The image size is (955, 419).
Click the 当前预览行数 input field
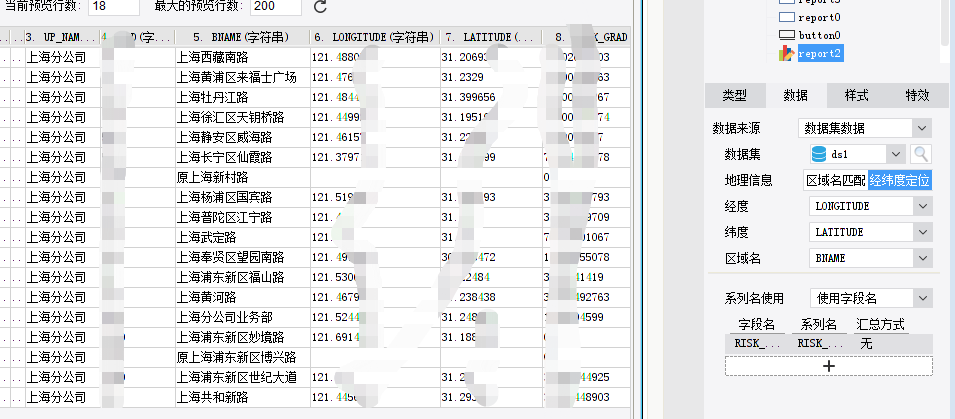pos(115,7)
